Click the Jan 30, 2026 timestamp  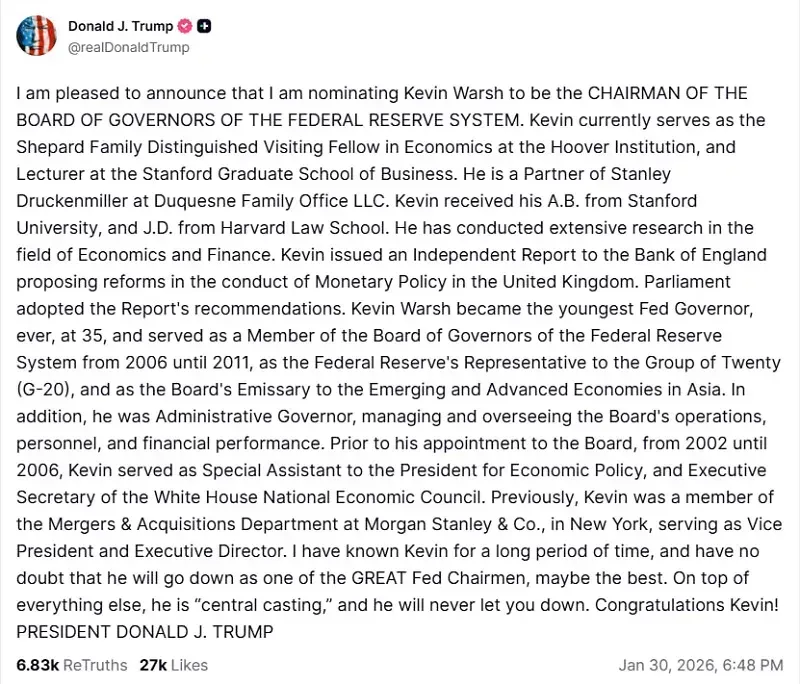(700, 664)
